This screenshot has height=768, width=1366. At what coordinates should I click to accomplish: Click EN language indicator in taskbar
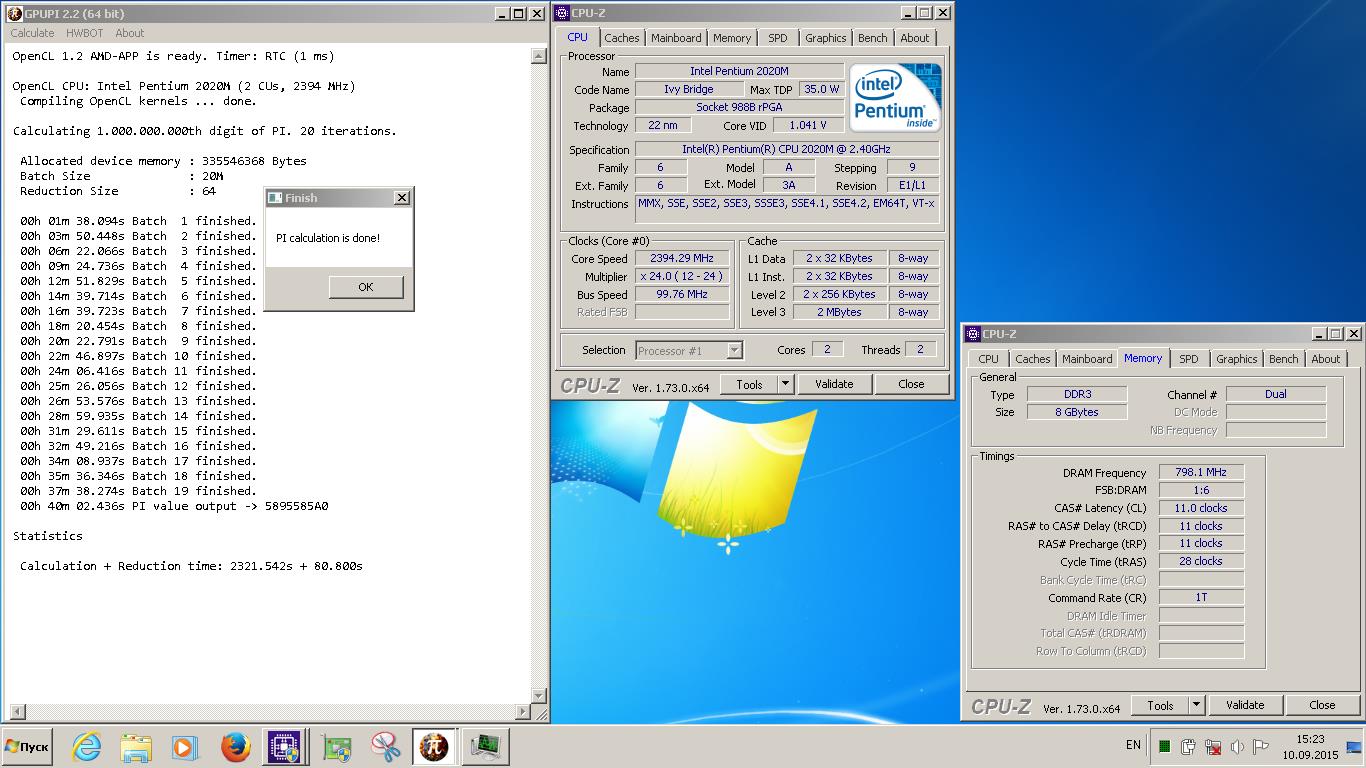1133,745
